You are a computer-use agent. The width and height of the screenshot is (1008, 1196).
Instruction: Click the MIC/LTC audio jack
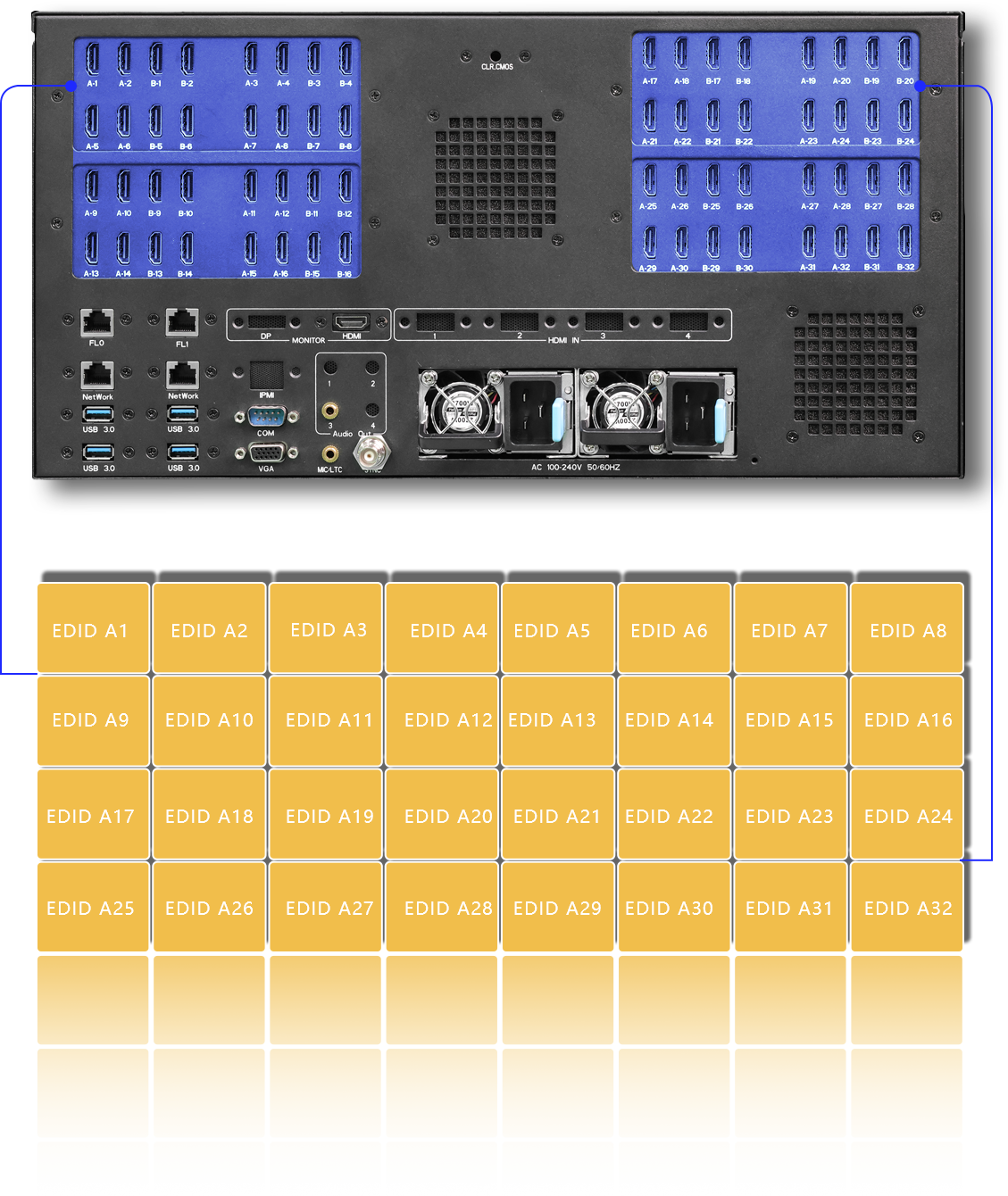(329, 453)
